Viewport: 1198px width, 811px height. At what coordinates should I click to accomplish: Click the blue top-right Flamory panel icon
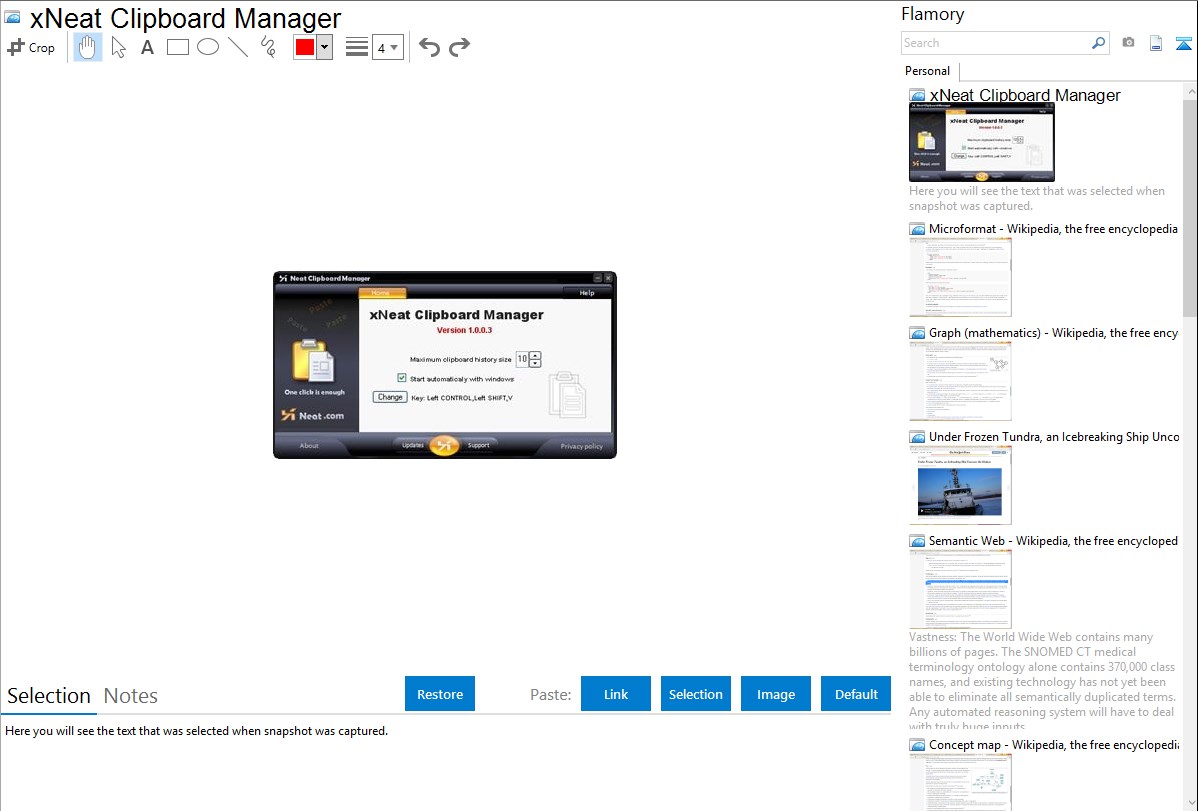(1183, 43)
